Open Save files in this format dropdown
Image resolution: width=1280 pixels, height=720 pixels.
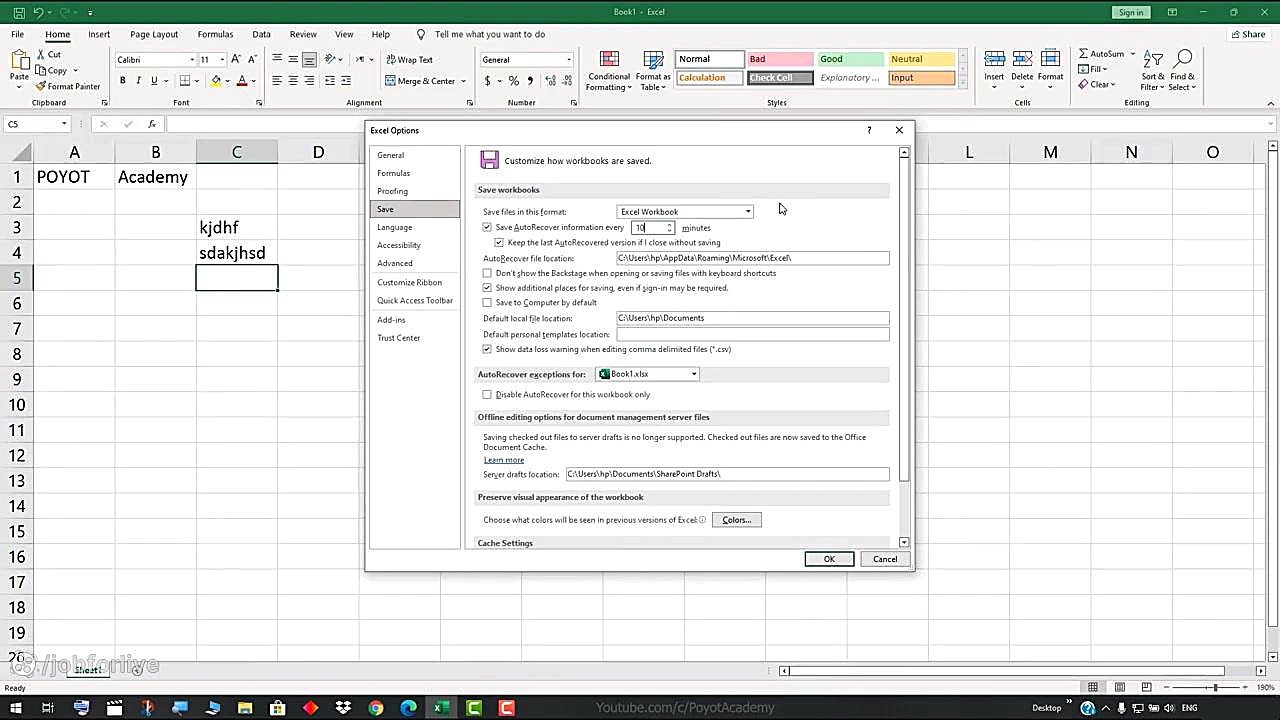(685, 212)
